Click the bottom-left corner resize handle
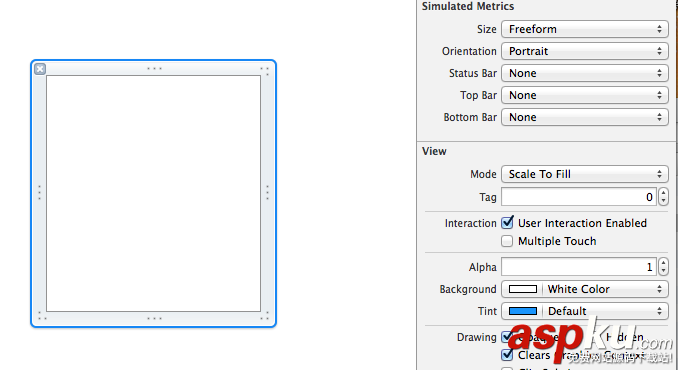678x370 pixels. pos(42,316)
